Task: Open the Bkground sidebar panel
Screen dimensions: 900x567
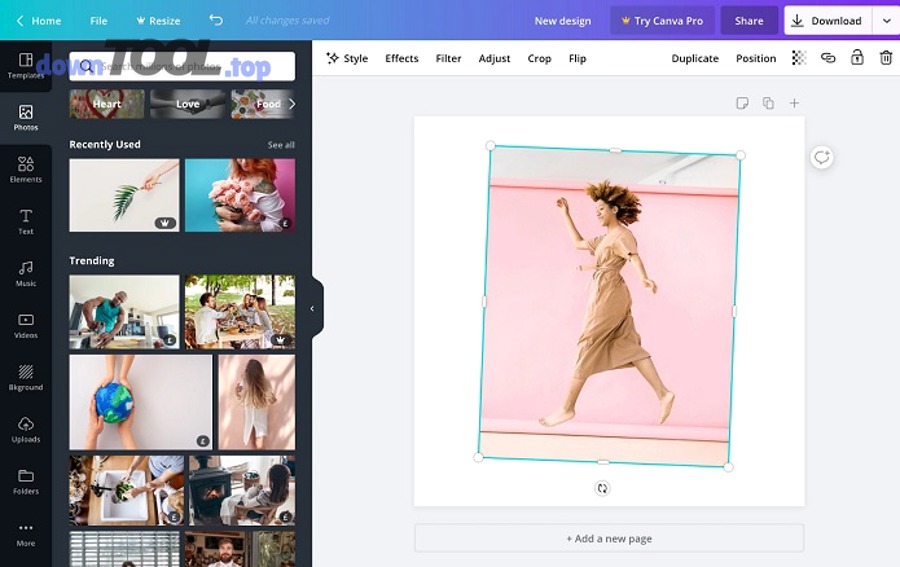Action: pos(26,378)
